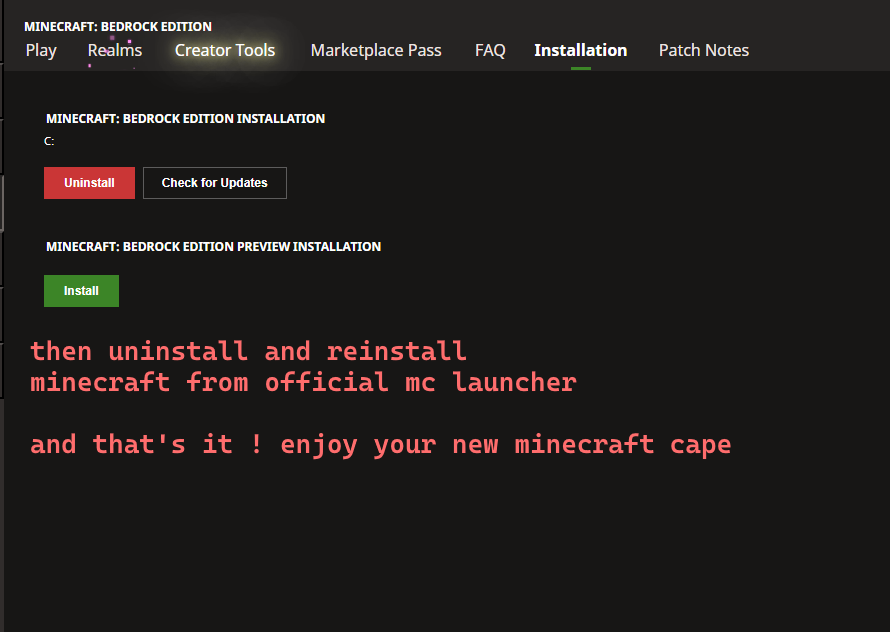Viewport: 890px width, 632px height.
Task: Click the 'MINECRAFT: BEDROCK EDITION' title text
Action: coord(118,27)
